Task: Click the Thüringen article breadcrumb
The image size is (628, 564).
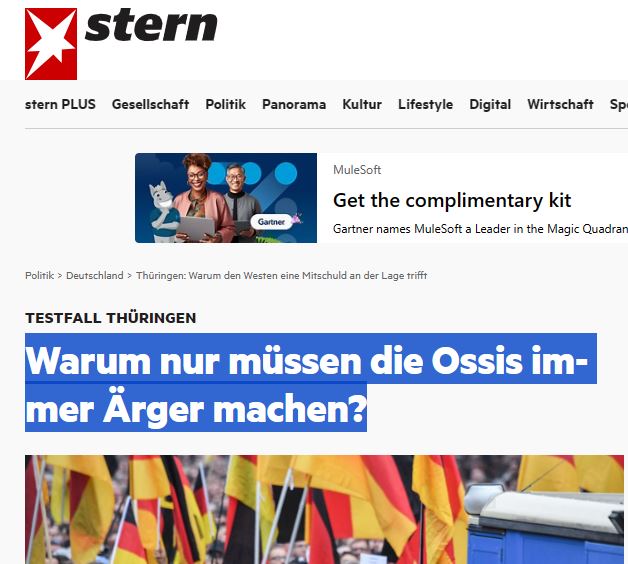Action: (282, 276)
